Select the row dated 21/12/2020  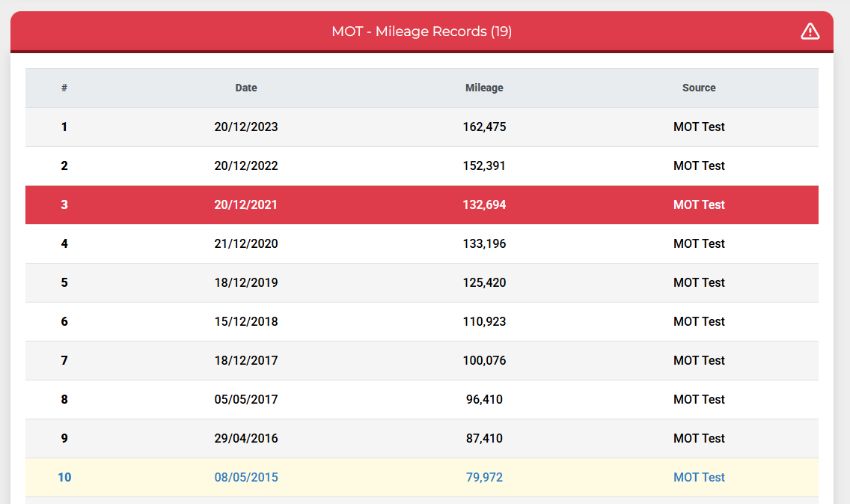pyautogui.click(x=422, y=244)
